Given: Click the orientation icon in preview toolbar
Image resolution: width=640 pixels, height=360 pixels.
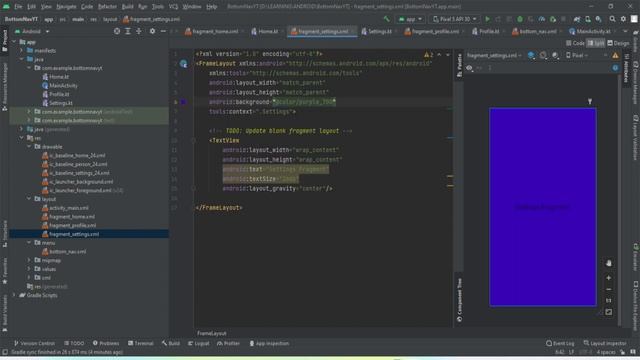Looking at the screenshot, I should click(x=543, y=55).
